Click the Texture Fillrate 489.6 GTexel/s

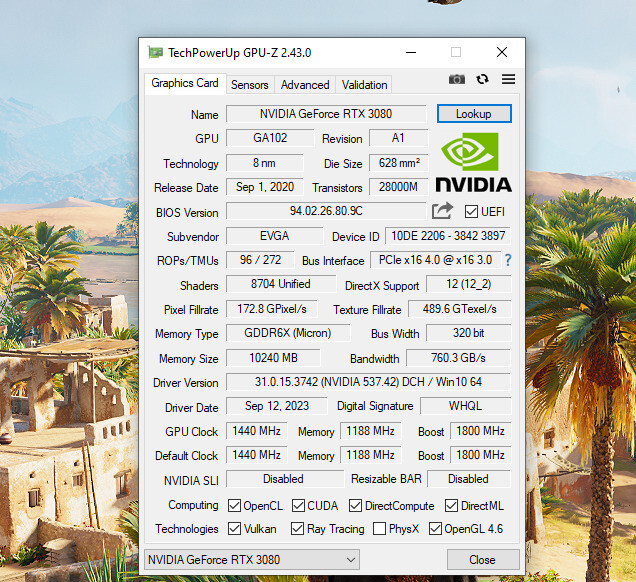460,309
